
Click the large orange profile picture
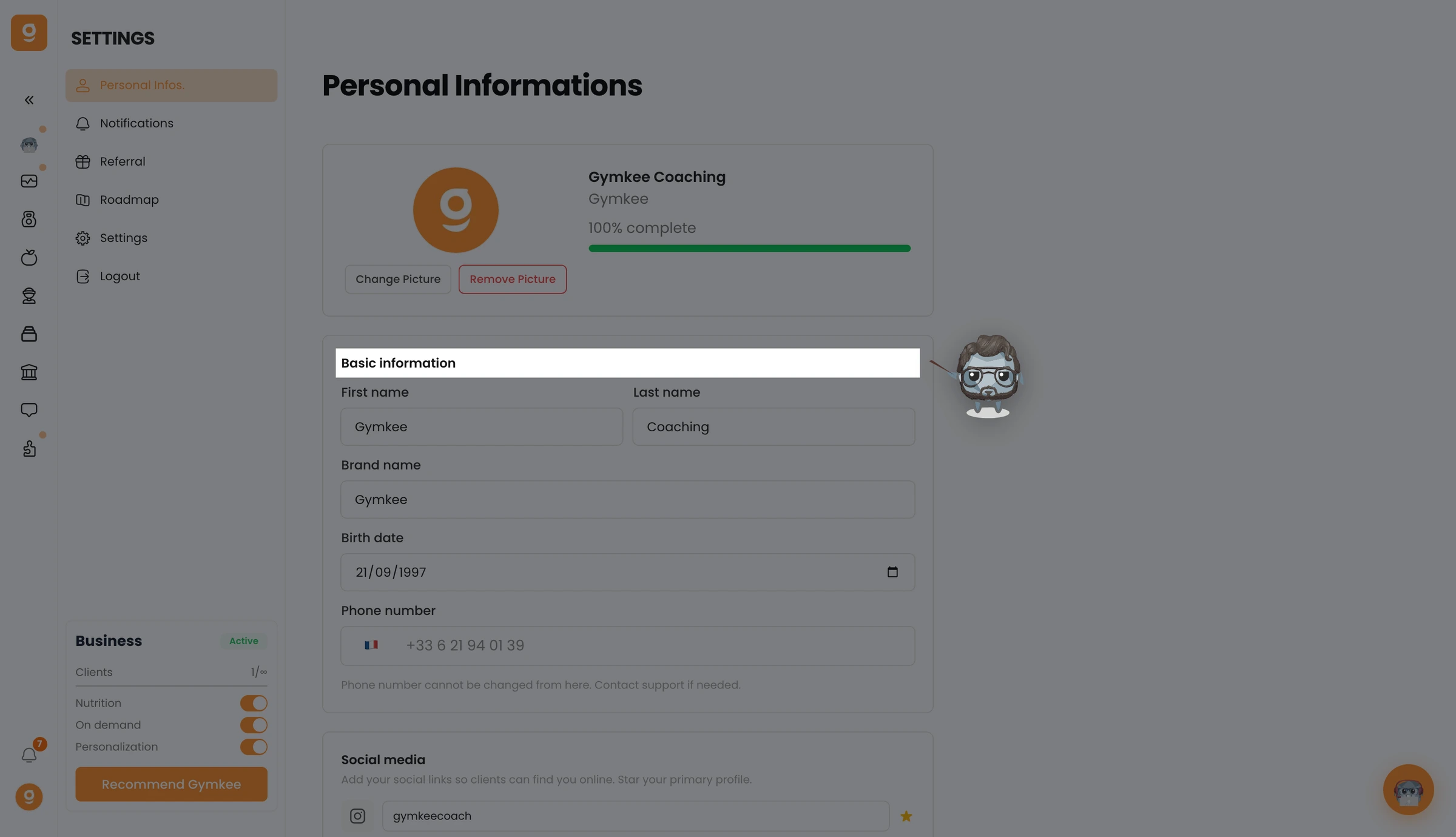(456, 210)
